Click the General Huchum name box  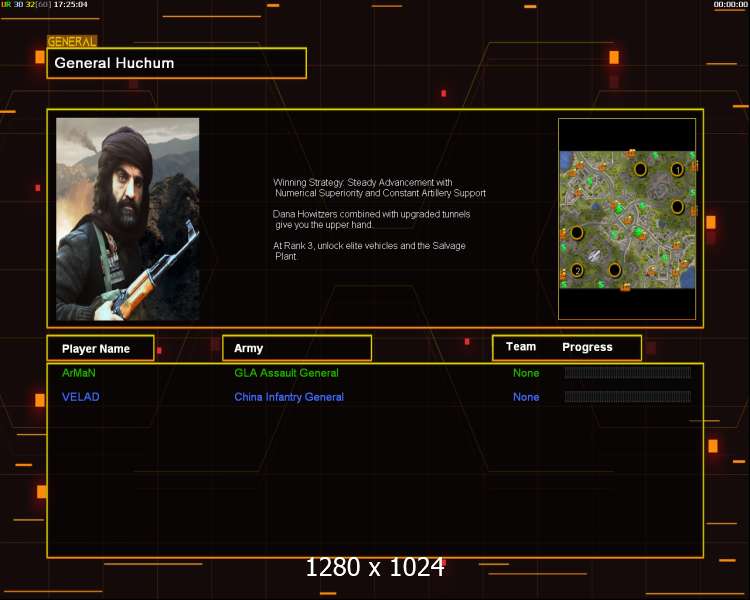click(x=176, y=63)
